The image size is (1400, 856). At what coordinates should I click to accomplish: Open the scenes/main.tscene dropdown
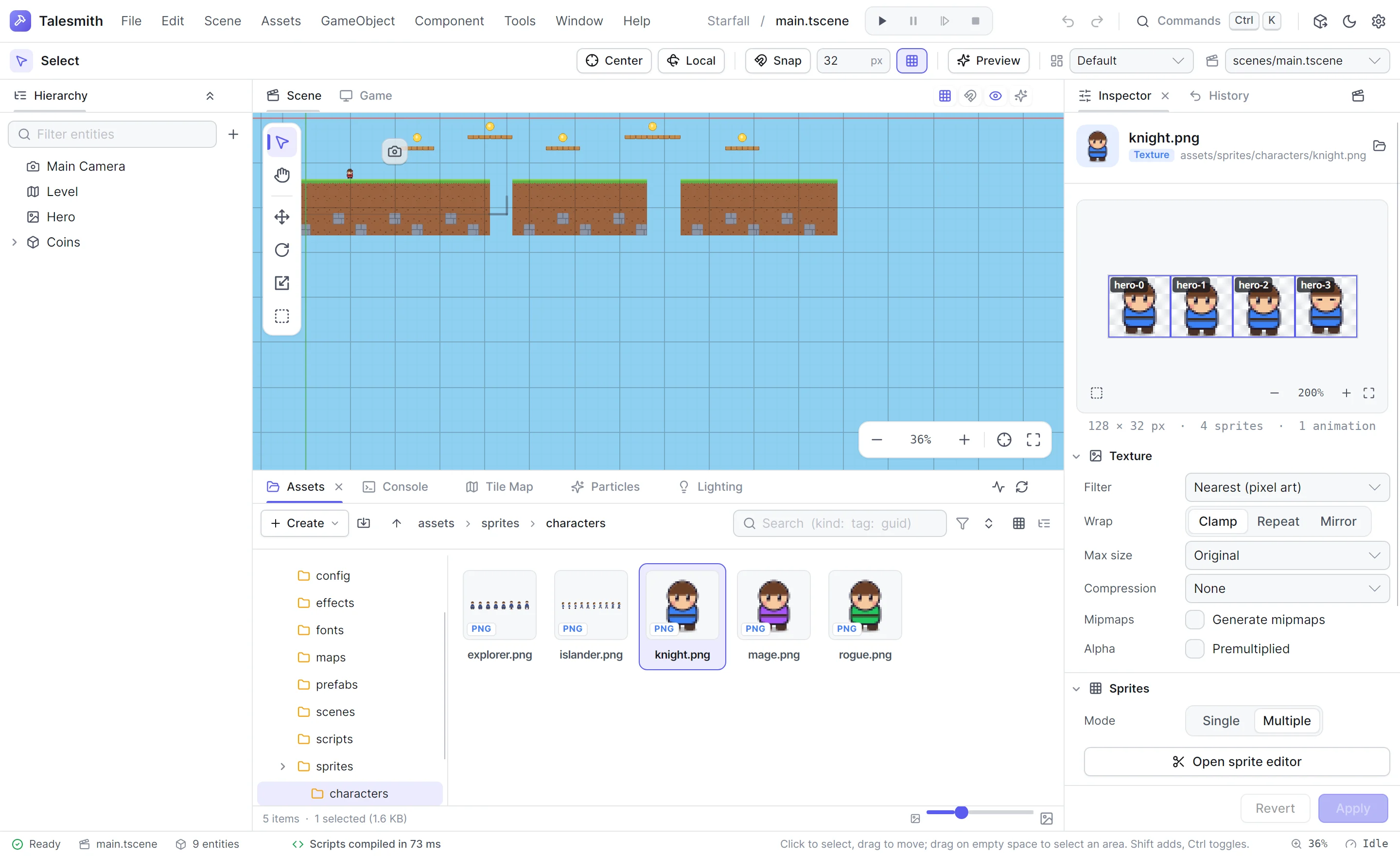click(x=1307, y=61)
